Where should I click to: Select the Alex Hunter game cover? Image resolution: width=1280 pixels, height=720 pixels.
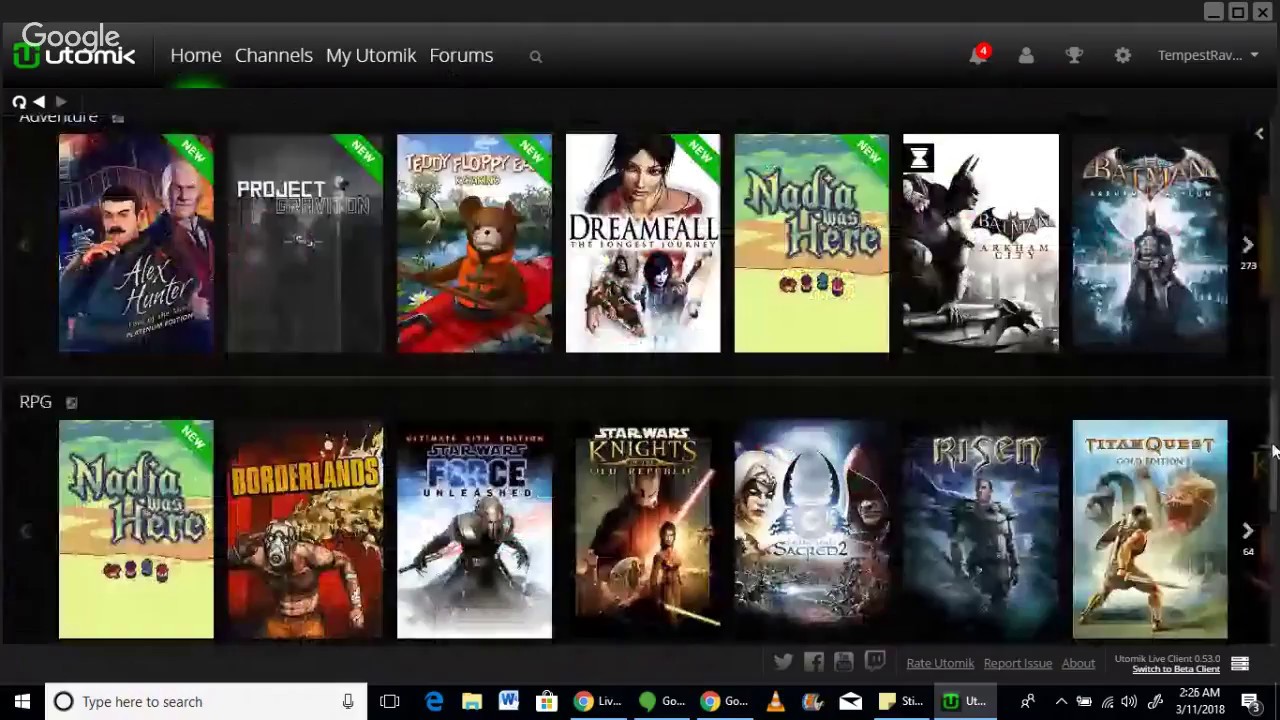point(136,243)
